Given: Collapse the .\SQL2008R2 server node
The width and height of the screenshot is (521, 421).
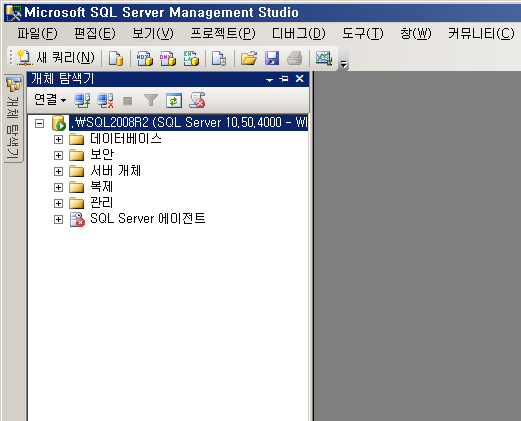Looking at the screenshot, I should click(x=39, y=124).
